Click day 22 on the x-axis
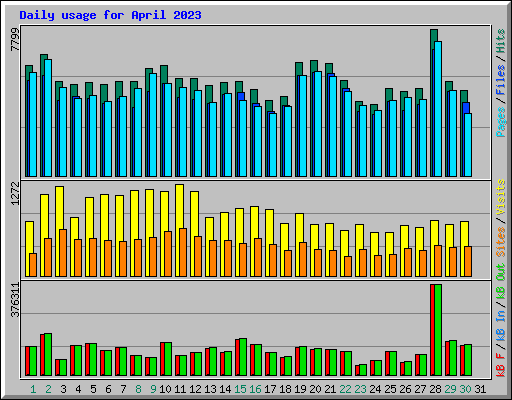 point(345,389)
